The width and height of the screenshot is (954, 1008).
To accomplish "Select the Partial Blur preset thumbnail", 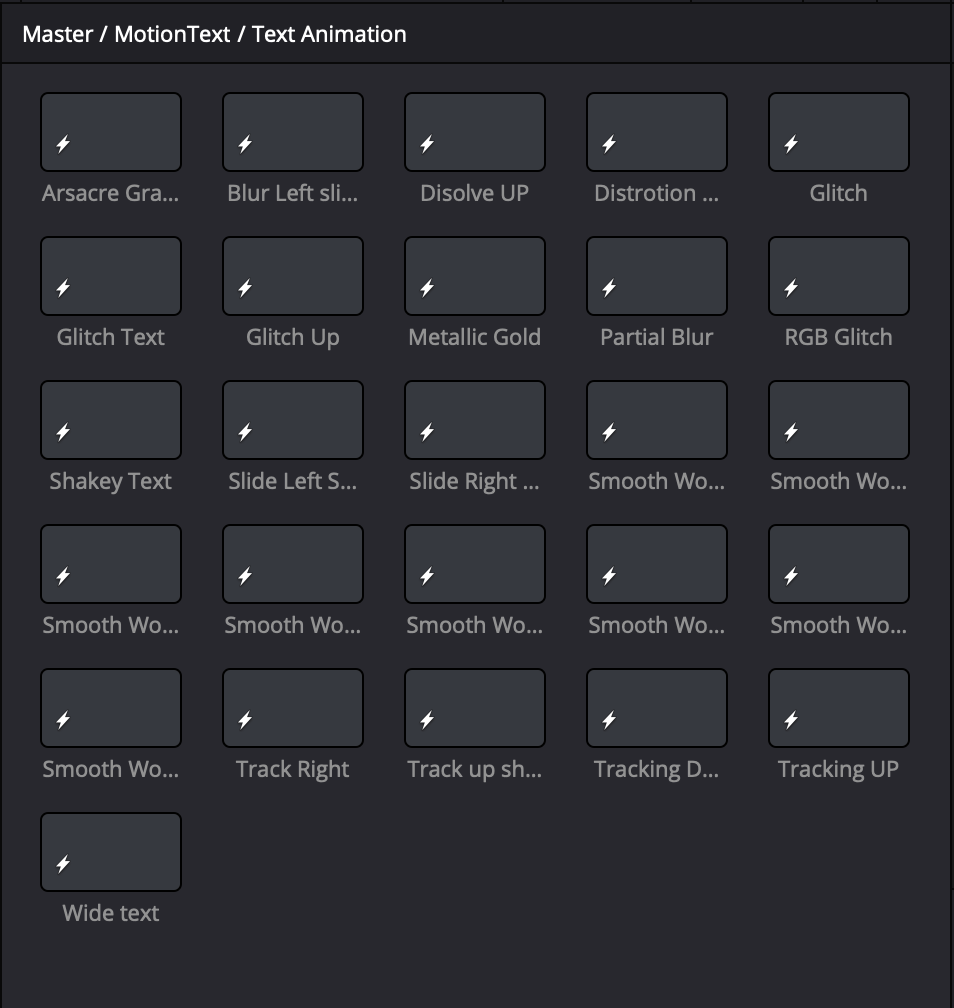I will click(x=657, y=276).
